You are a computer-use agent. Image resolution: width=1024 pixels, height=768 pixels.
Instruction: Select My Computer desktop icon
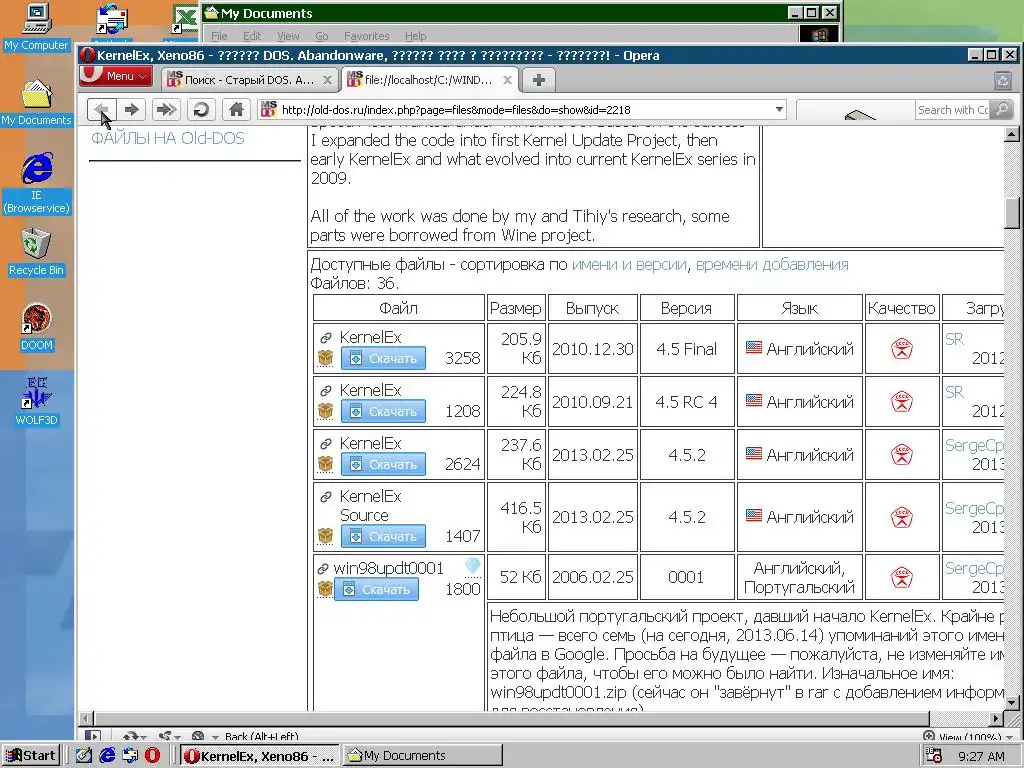(36, 27)
